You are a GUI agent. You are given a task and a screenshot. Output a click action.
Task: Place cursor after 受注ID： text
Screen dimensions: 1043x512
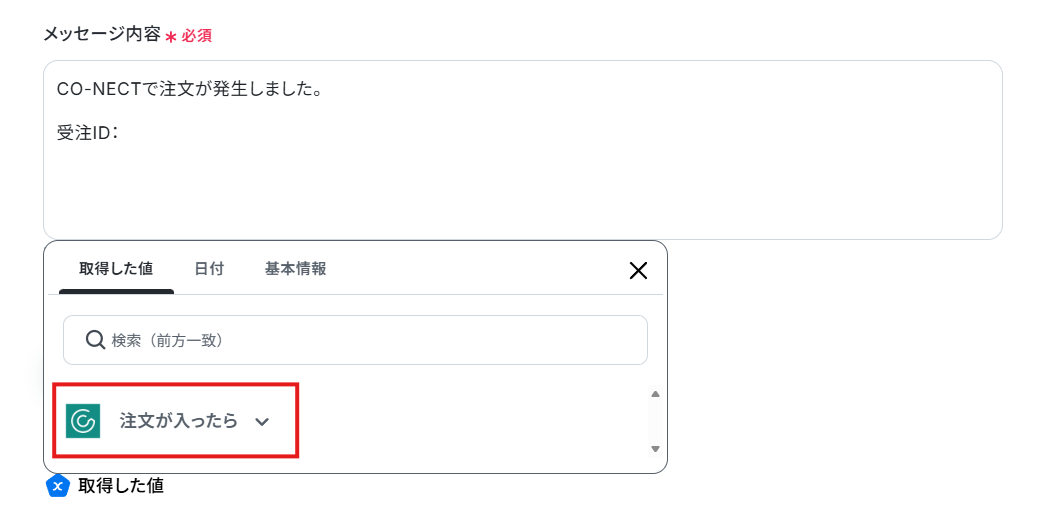point(119,133)
